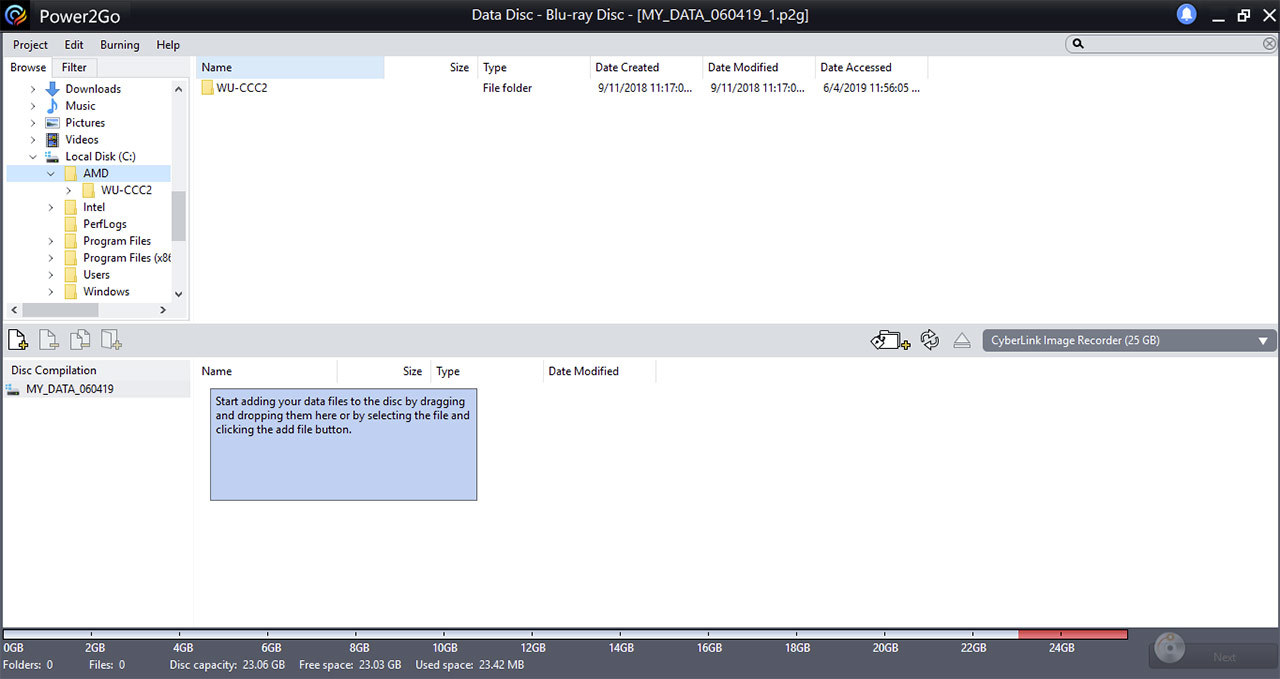1280x679 pixels.
Task: Select the PerfLogs folder in tree
Action: click(104, 224)
